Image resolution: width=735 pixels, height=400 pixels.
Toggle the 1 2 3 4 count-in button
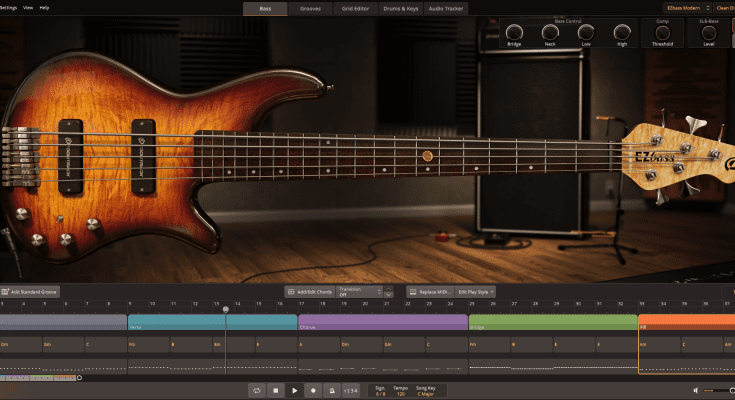tap(351, 390)
